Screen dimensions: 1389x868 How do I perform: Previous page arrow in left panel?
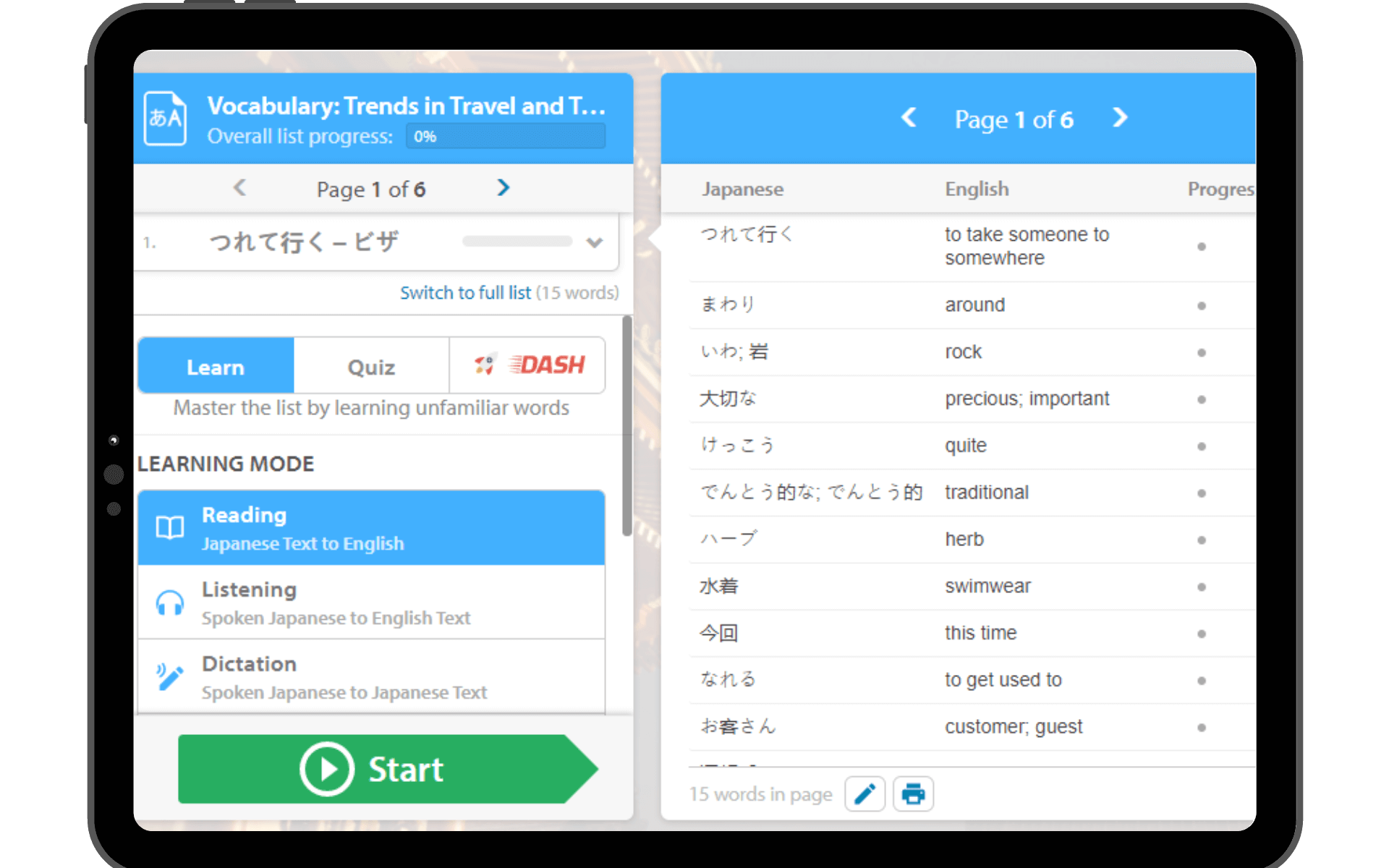[x=239, y=188]
